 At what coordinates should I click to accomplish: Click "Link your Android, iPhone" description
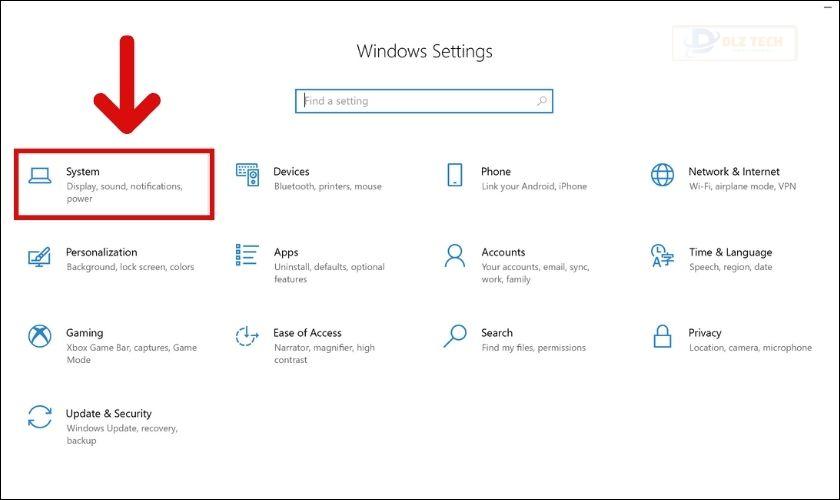[534, 186]
